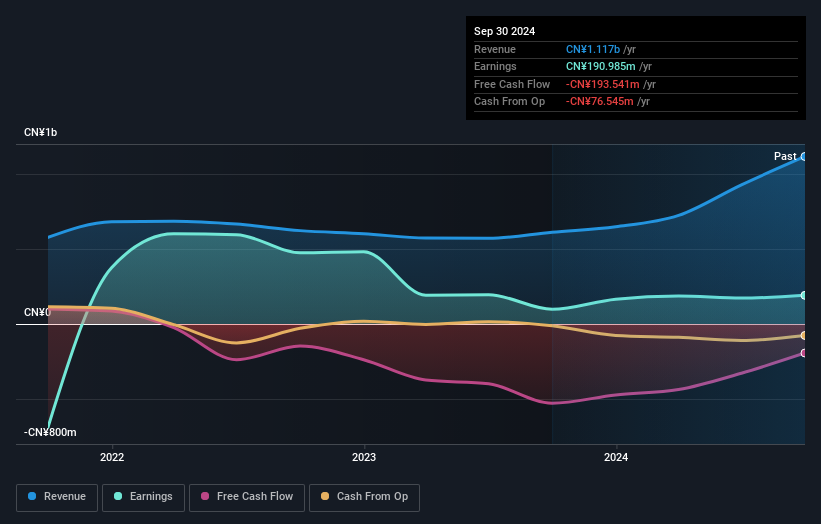This screenshot has width=821, height=524.
Task: Select the blue Revenue endpoint marker on chart
Action: (x=804, y=157)
